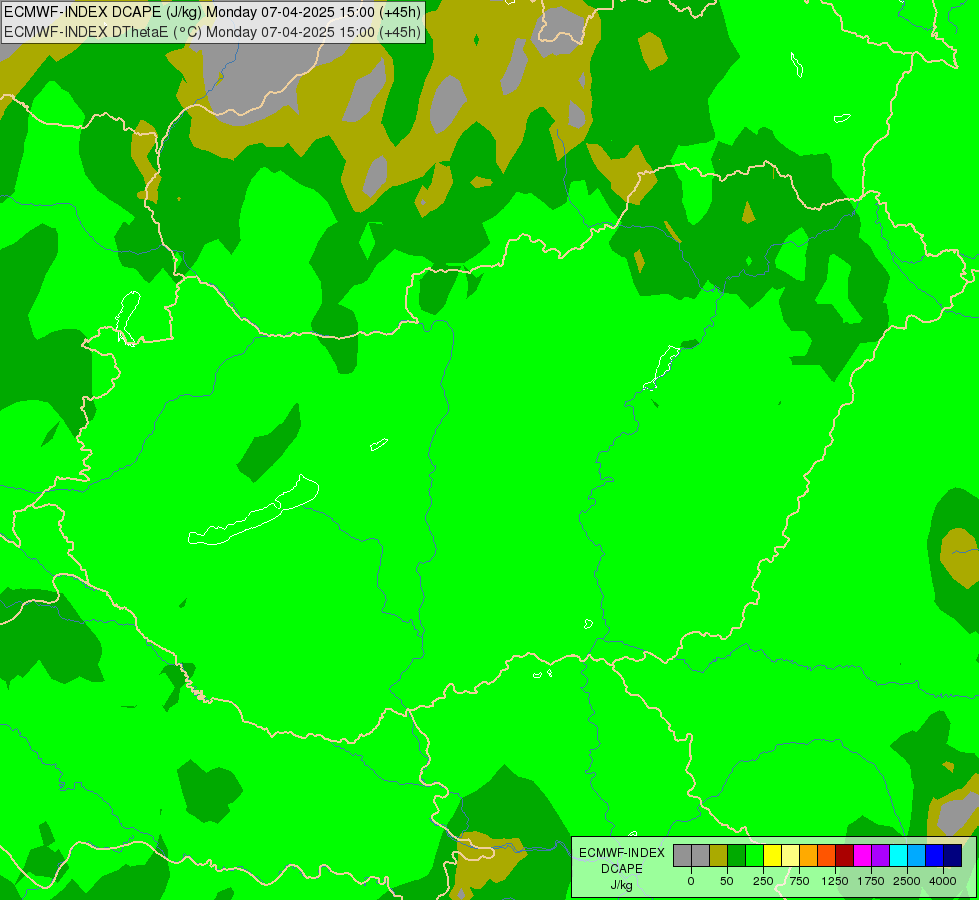
Task: Click the legend value 0
Action: tap(691, 881)
